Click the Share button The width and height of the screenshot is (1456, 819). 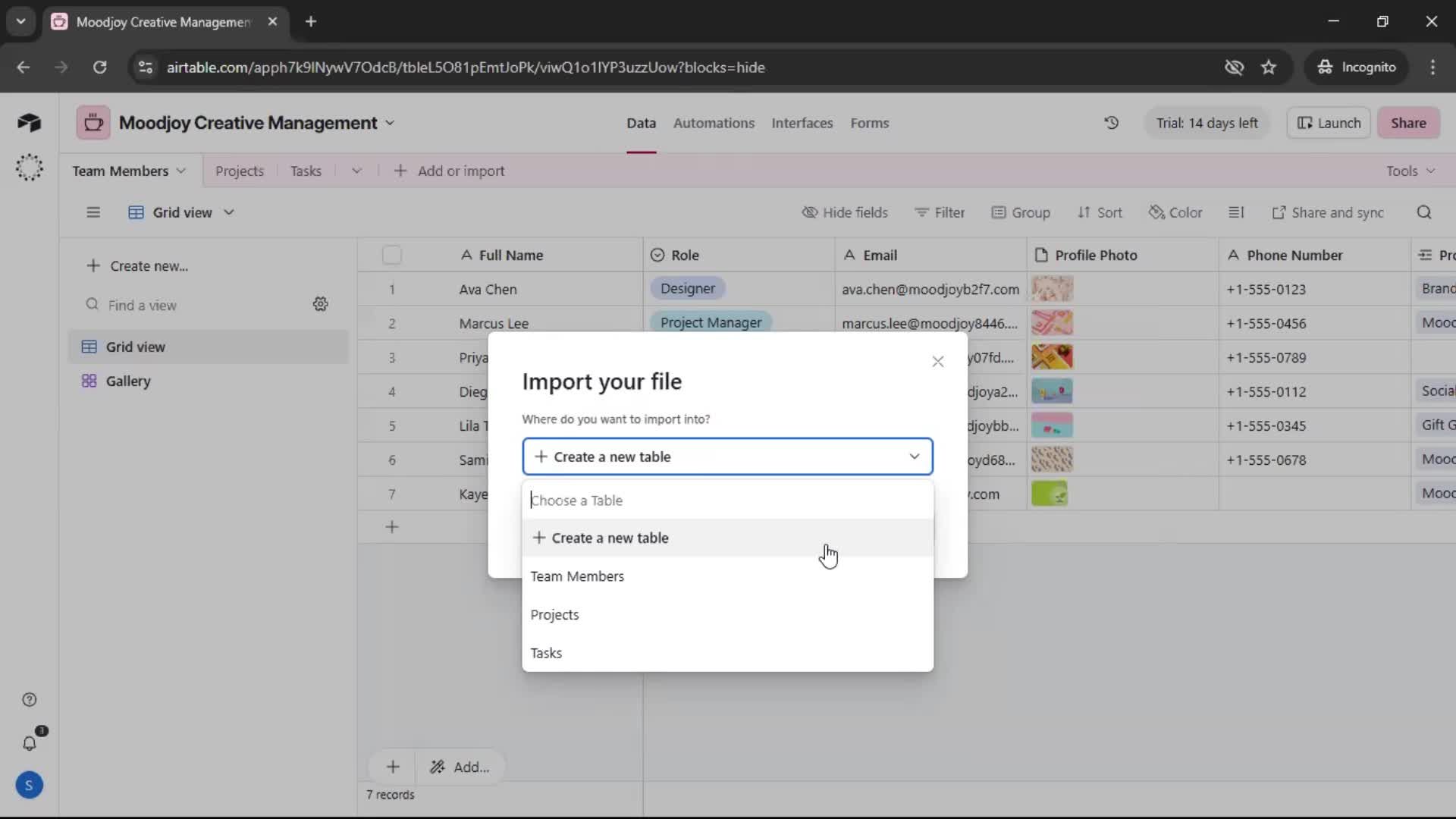(x=1408, y=123)
